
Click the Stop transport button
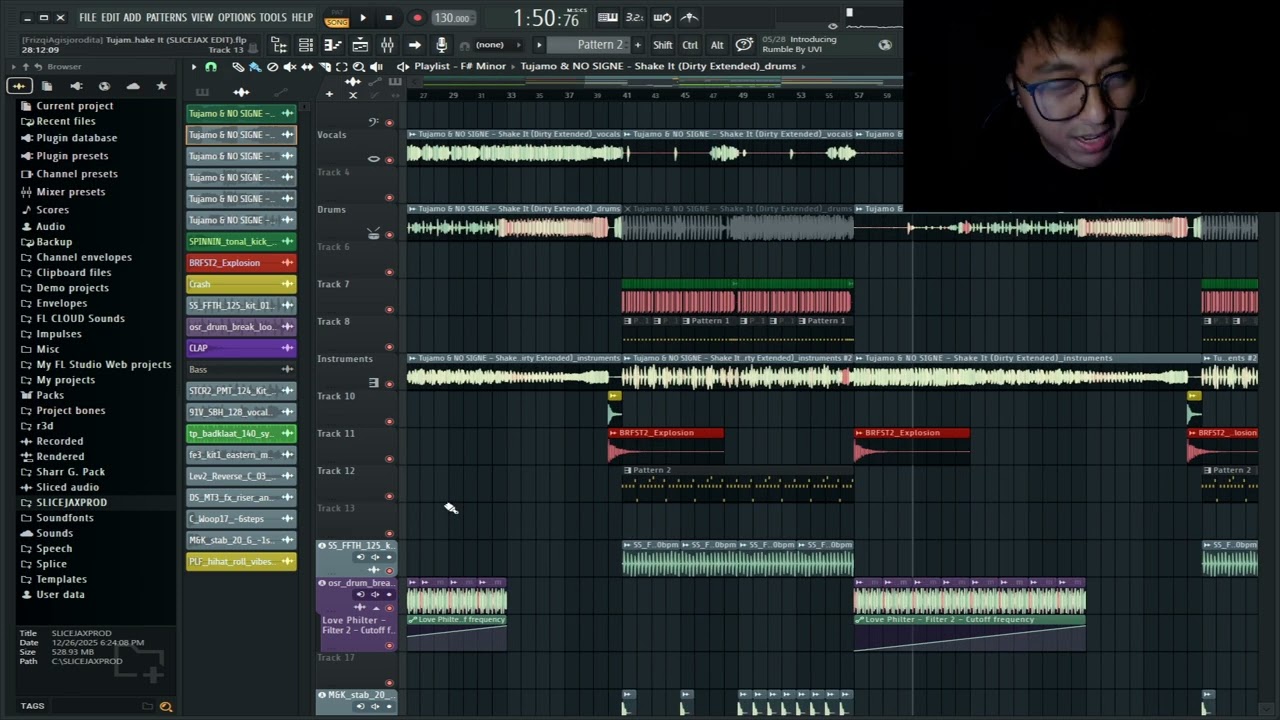(x=389, y=17)
